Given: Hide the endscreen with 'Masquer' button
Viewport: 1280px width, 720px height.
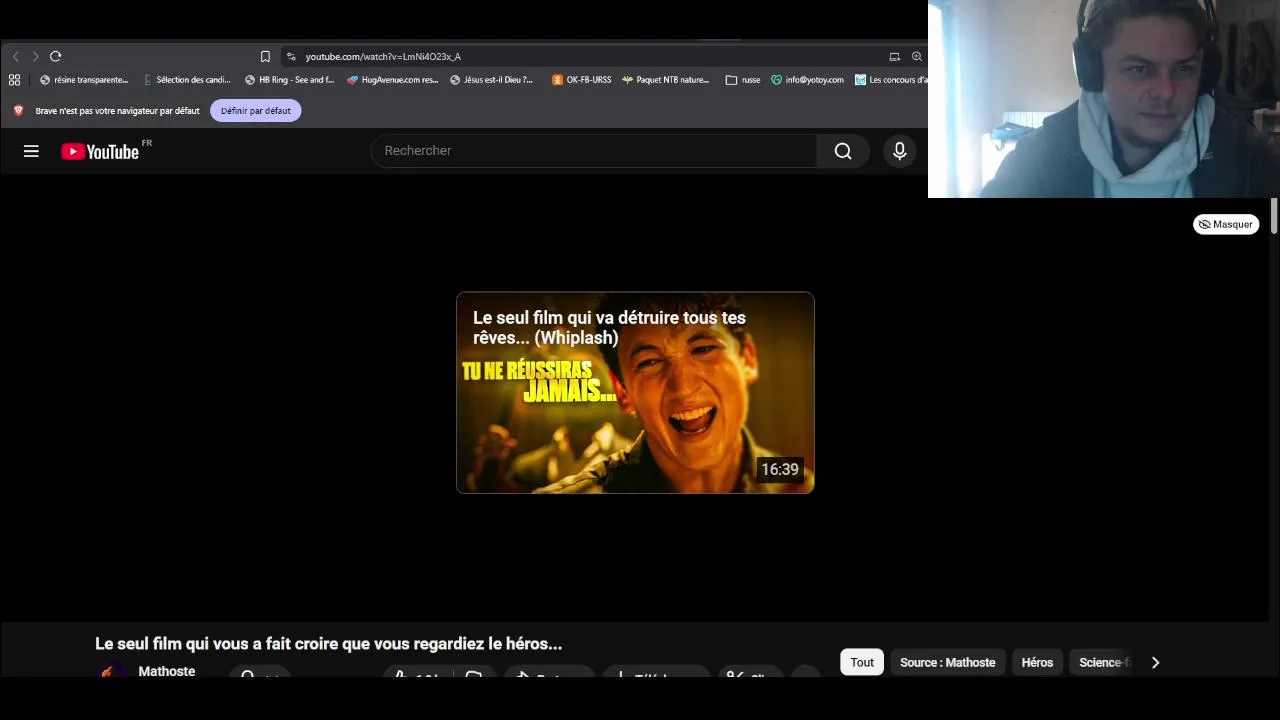Looking at the screenshot, I should (1226, 224).
